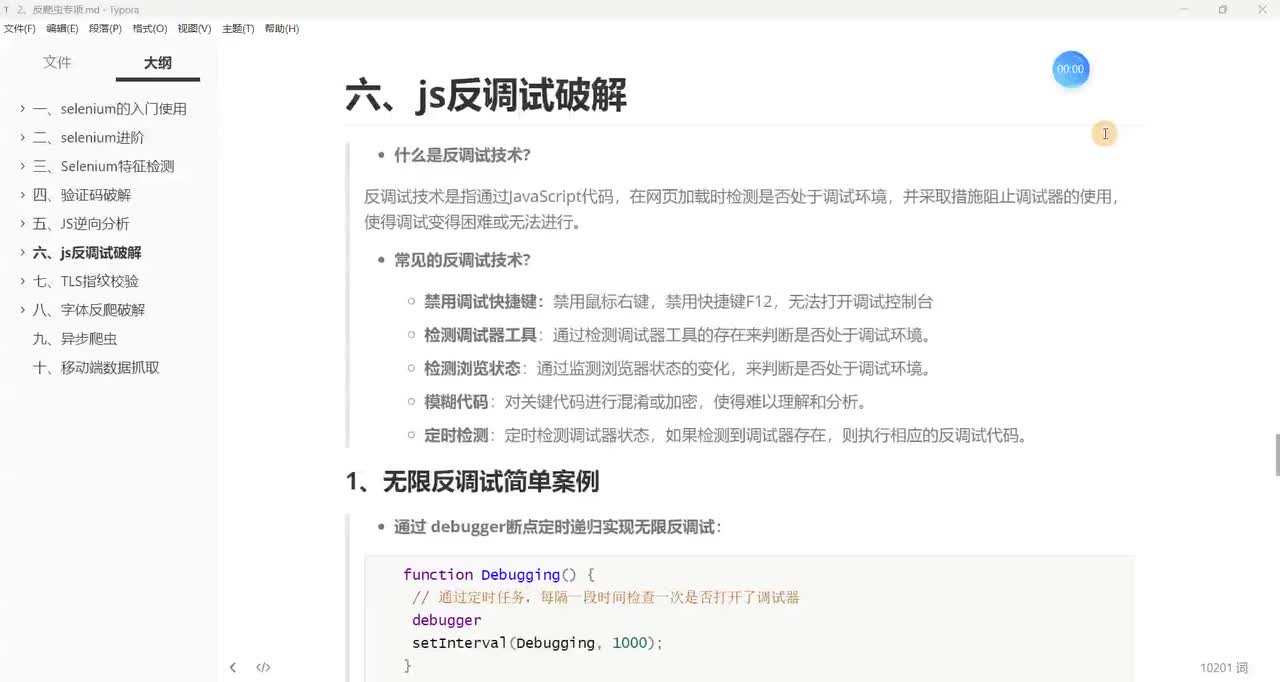
Task: Toggle source code mode icon
Action: 263,667
